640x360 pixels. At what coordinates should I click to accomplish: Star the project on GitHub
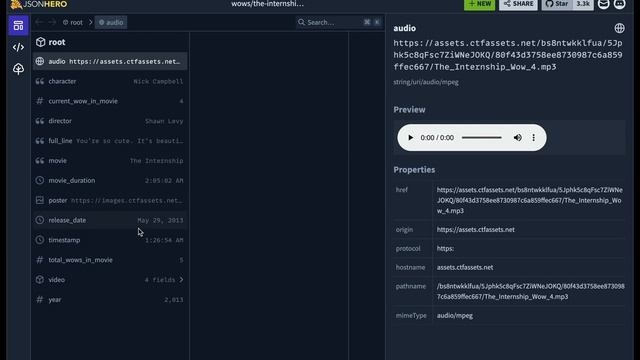(557, 4)
